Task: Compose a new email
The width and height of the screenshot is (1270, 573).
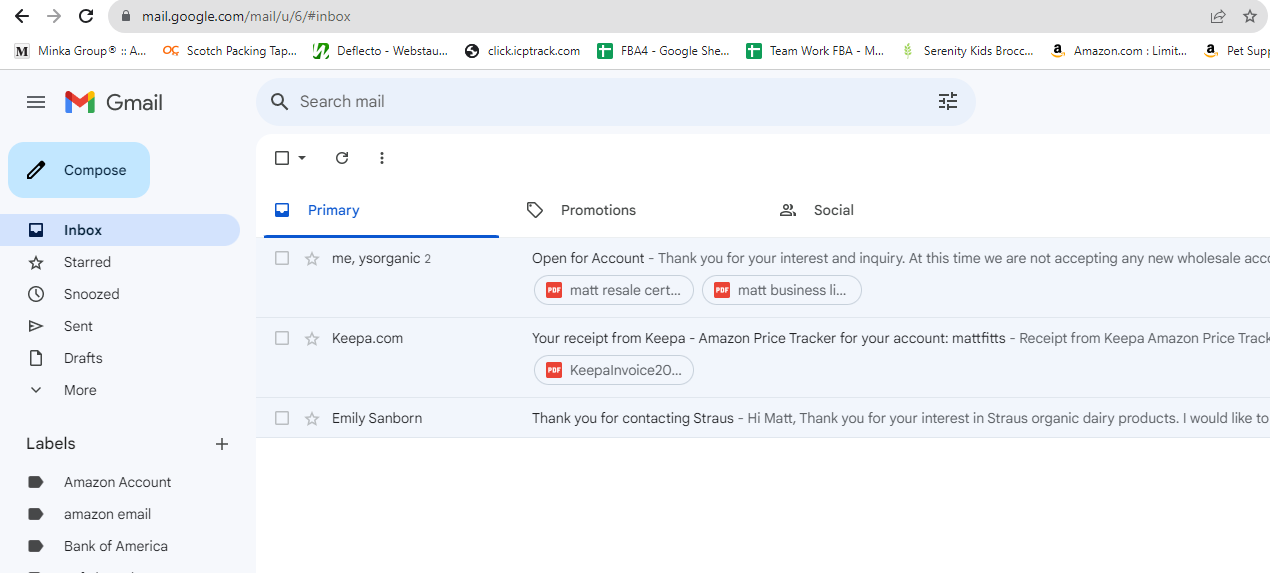Action: 79,170
